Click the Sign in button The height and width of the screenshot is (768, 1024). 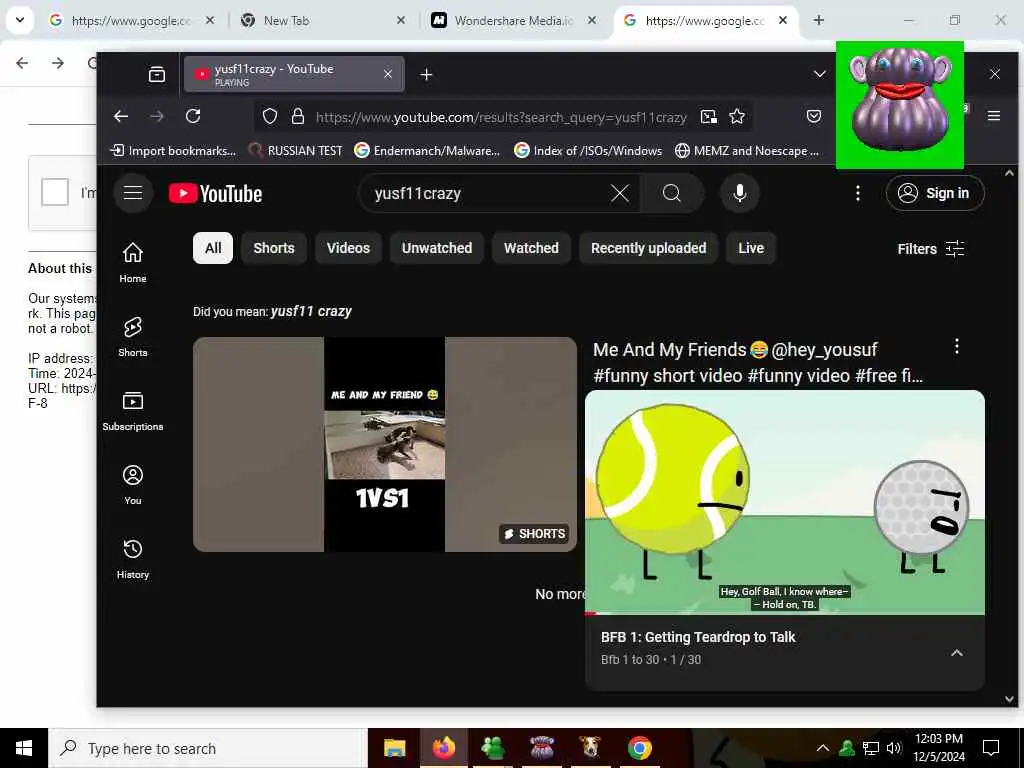[x=935, y=193]
